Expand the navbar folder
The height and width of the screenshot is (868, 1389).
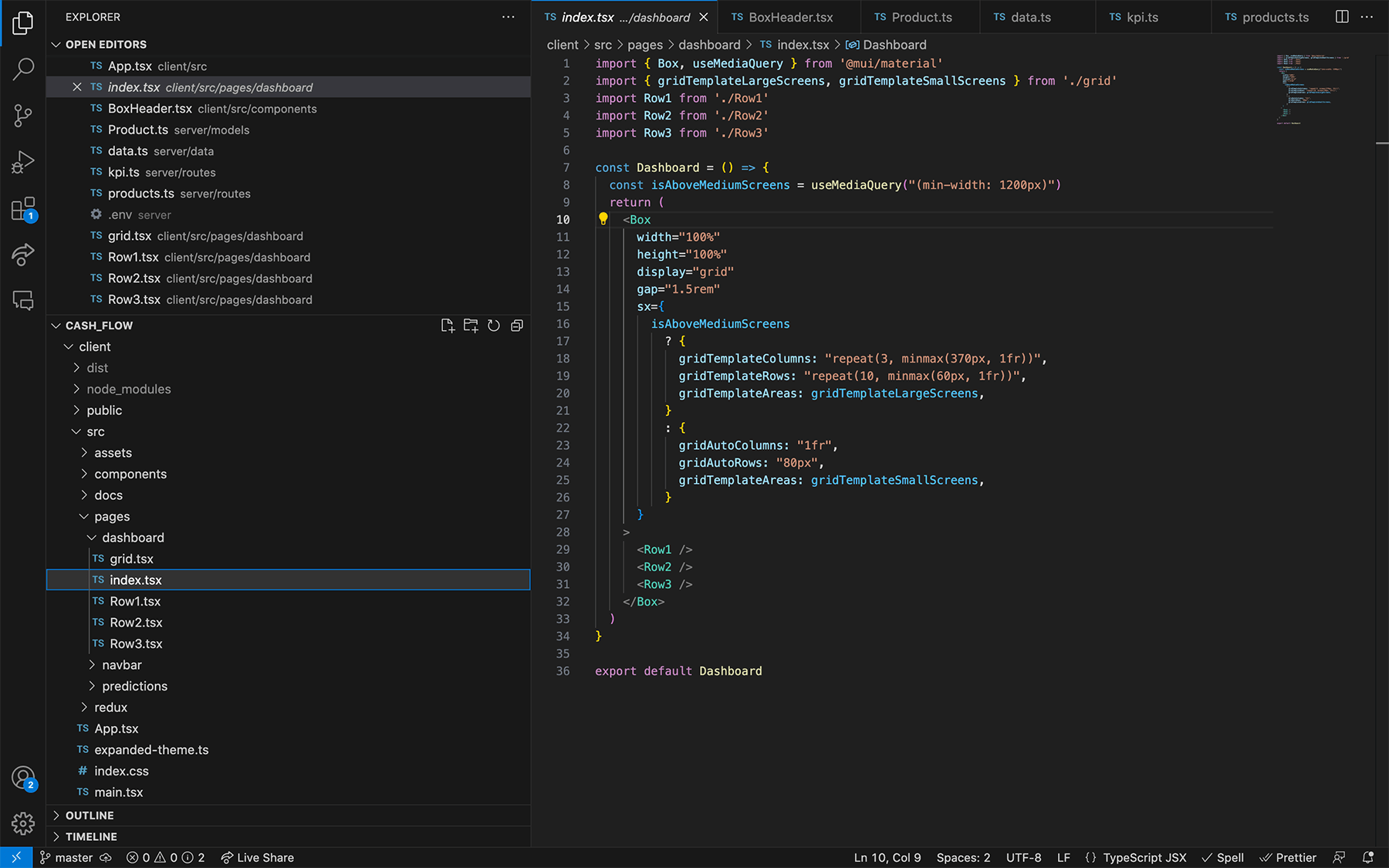point(92,665)
